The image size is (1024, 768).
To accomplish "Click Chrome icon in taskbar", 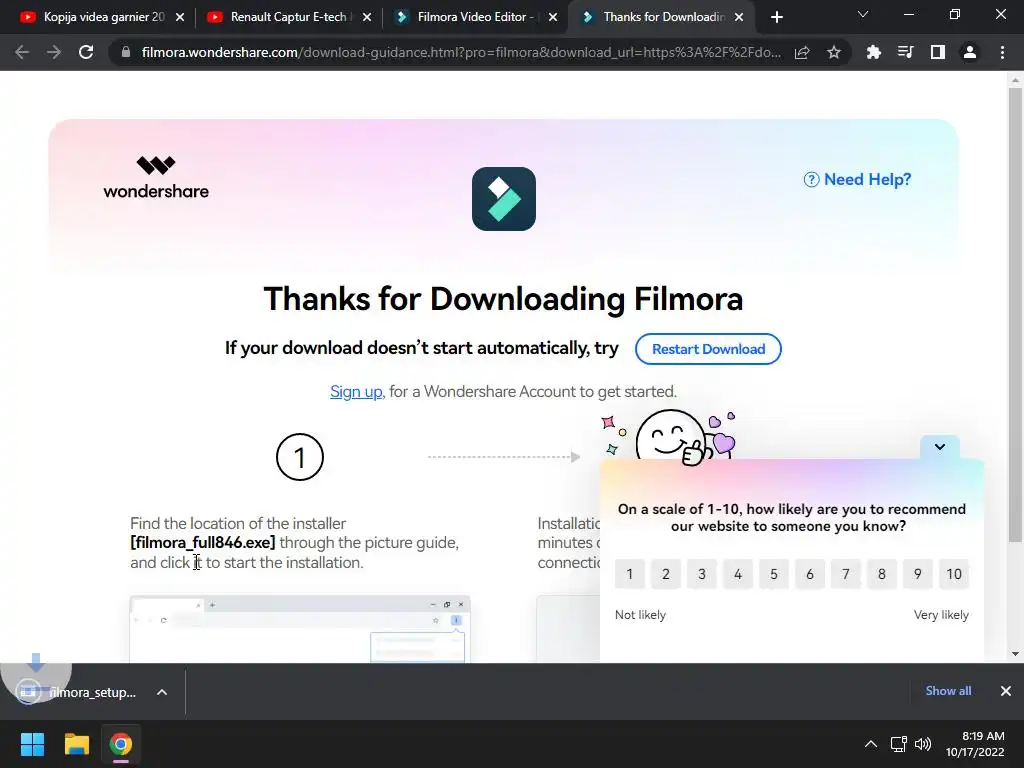I will 121,744.
